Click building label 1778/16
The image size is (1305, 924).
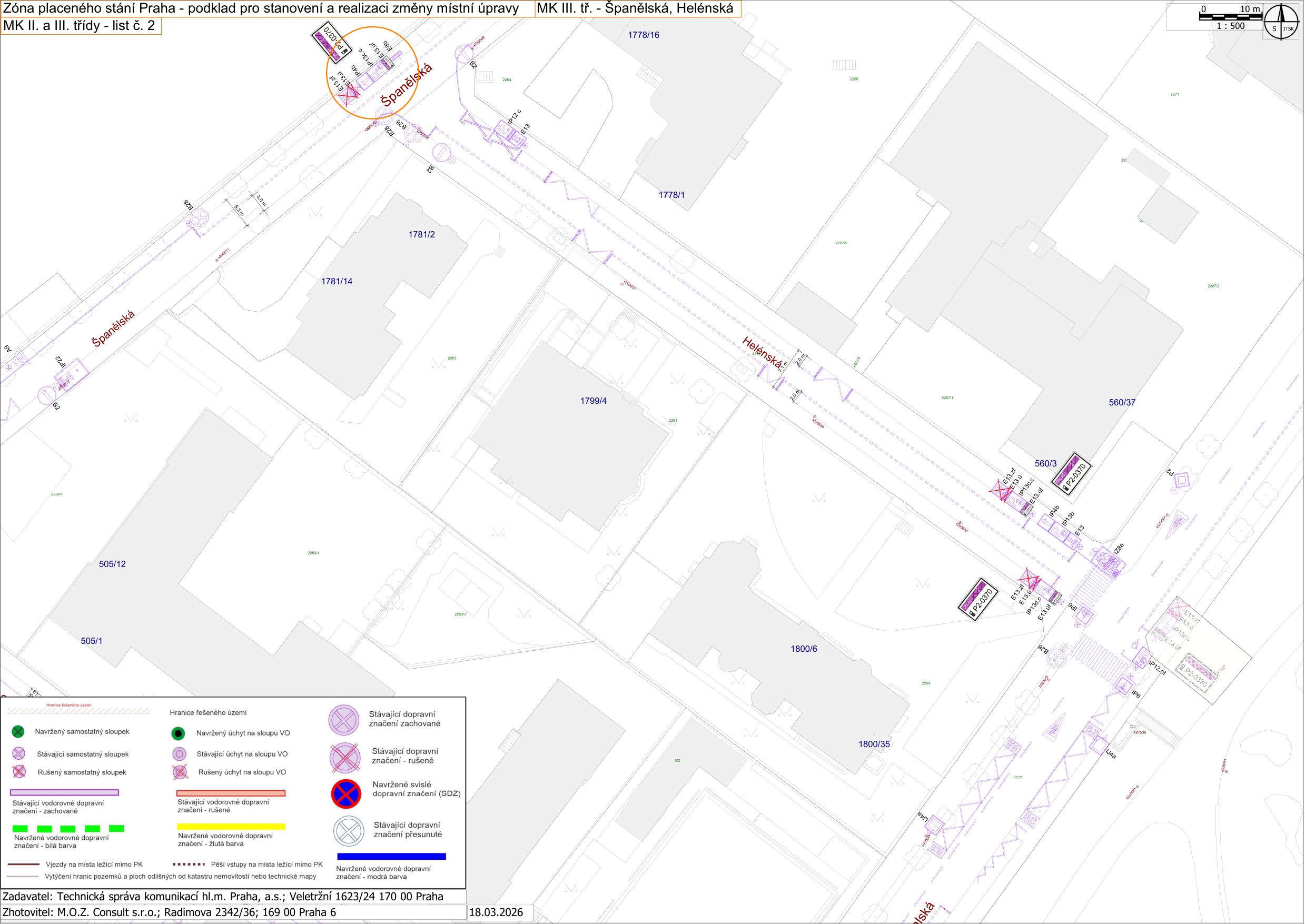(x=644, y=35)
